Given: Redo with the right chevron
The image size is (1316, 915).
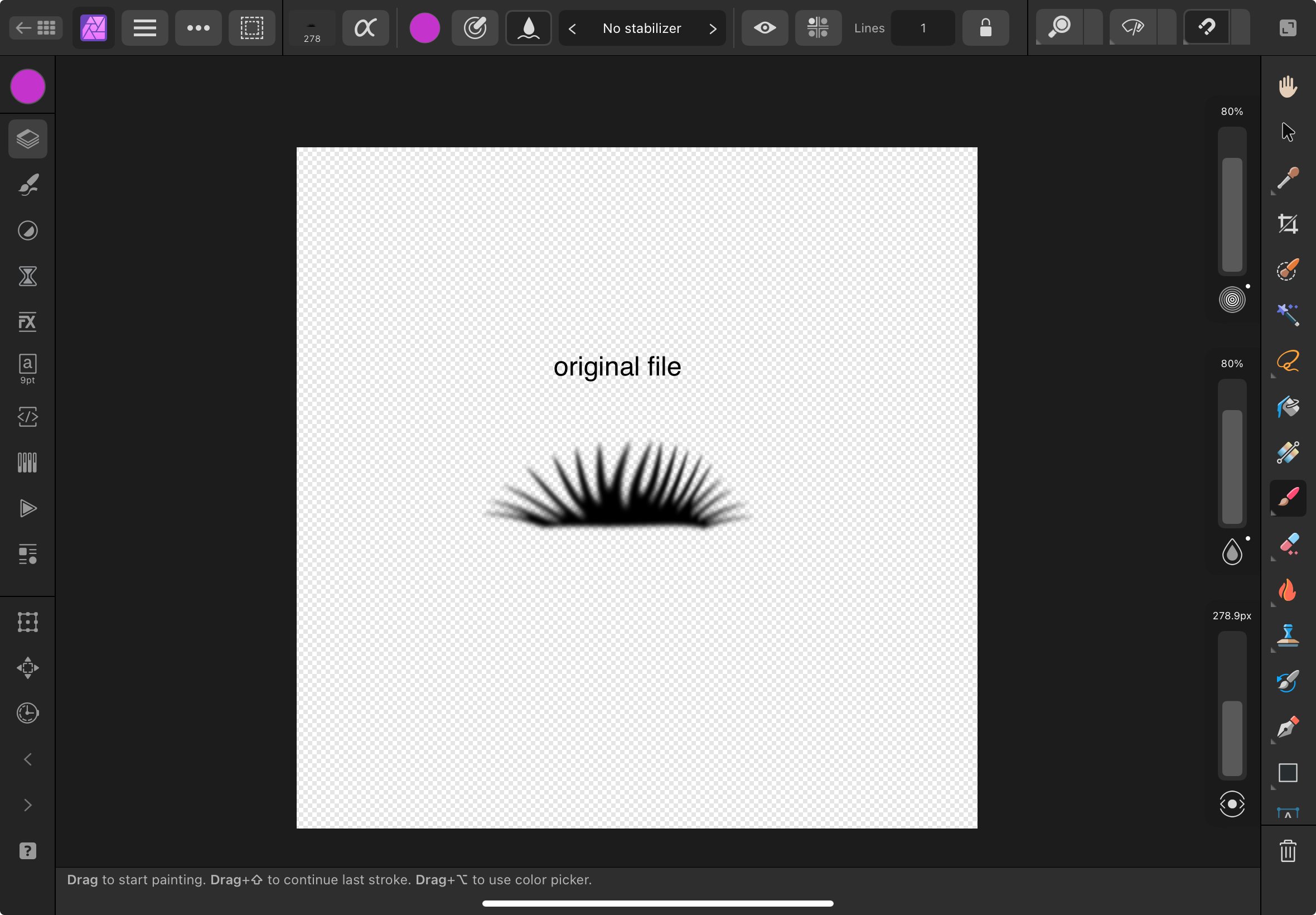Looking at the screenshot, I should [x=27, y=806].
